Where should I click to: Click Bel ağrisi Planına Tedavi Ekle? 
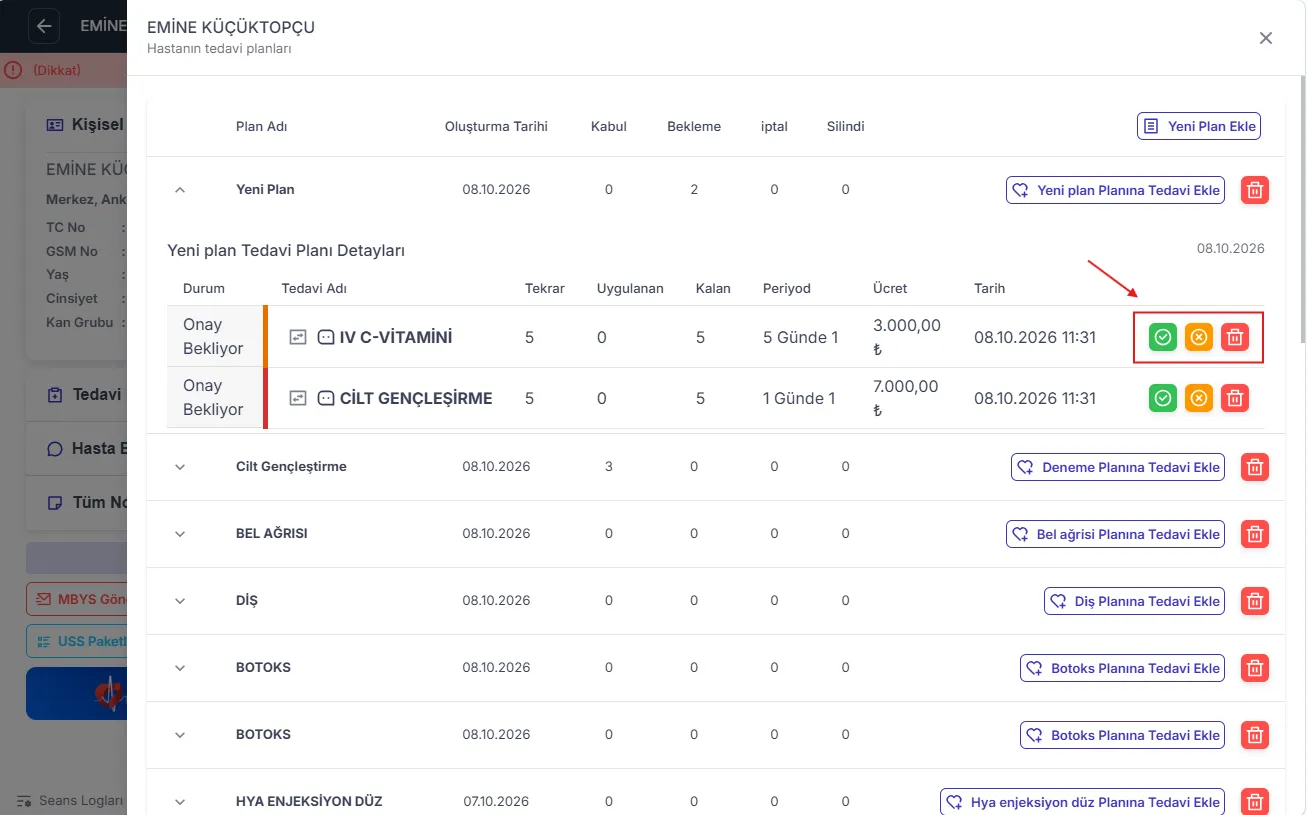[x=1115, y=534]
